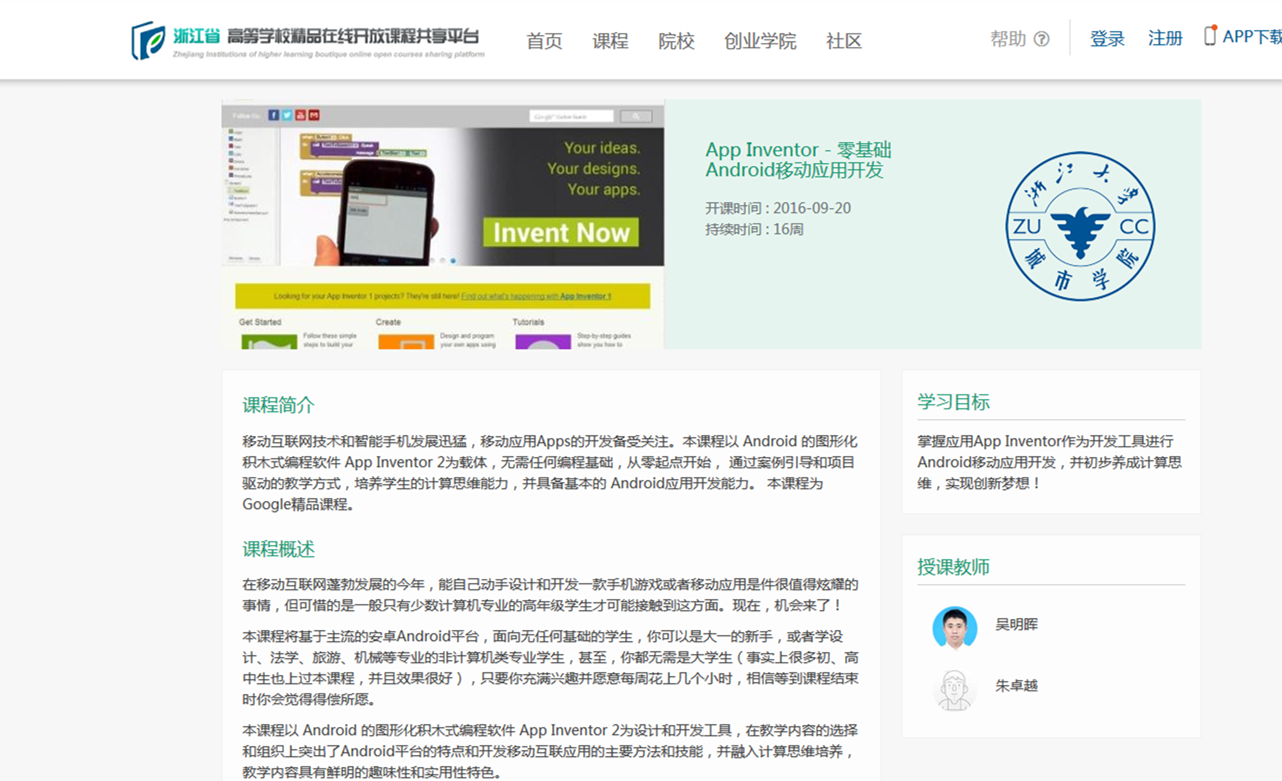This screenshot has width=1282, height=781.
Task: Open the 院校 institutions menu
Action: tap(676, 41)
